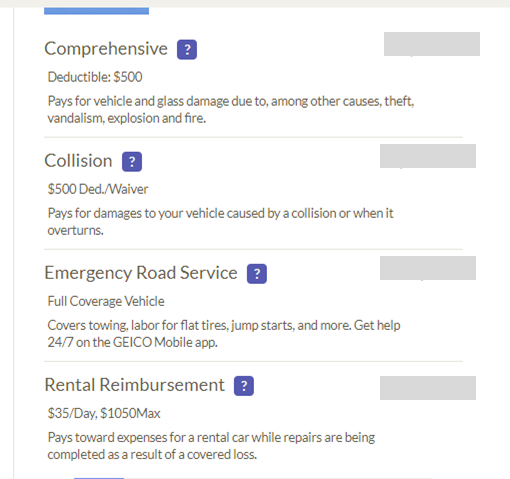The height and width of the screenshot is (479, 510).
Task: Click the gray price box beside Comprehensive
Action: pyautogui.click(x=432, y=44)
